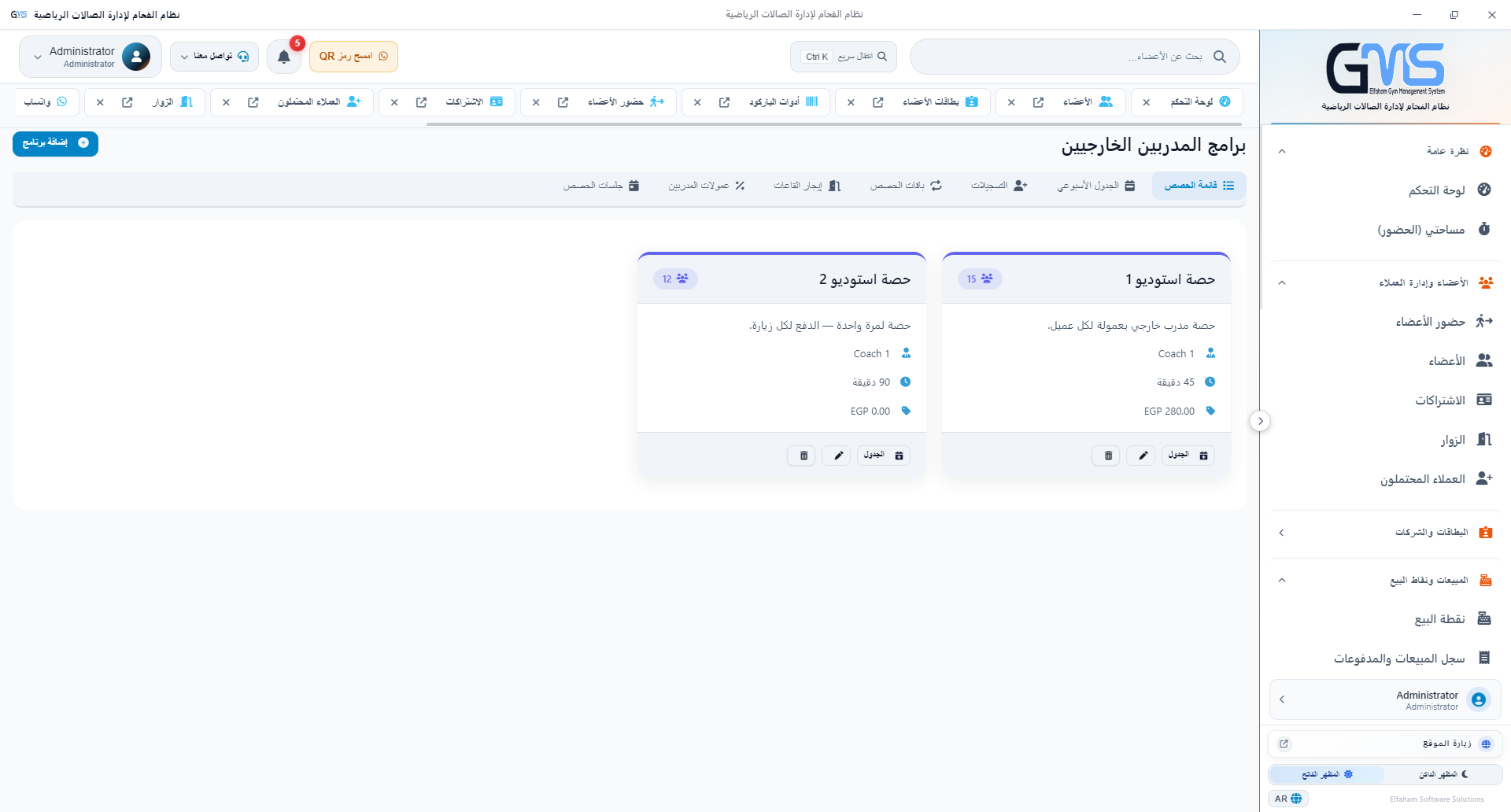
Task: Open the جلسات الحصص tab
Action: [x=600, y=186]
